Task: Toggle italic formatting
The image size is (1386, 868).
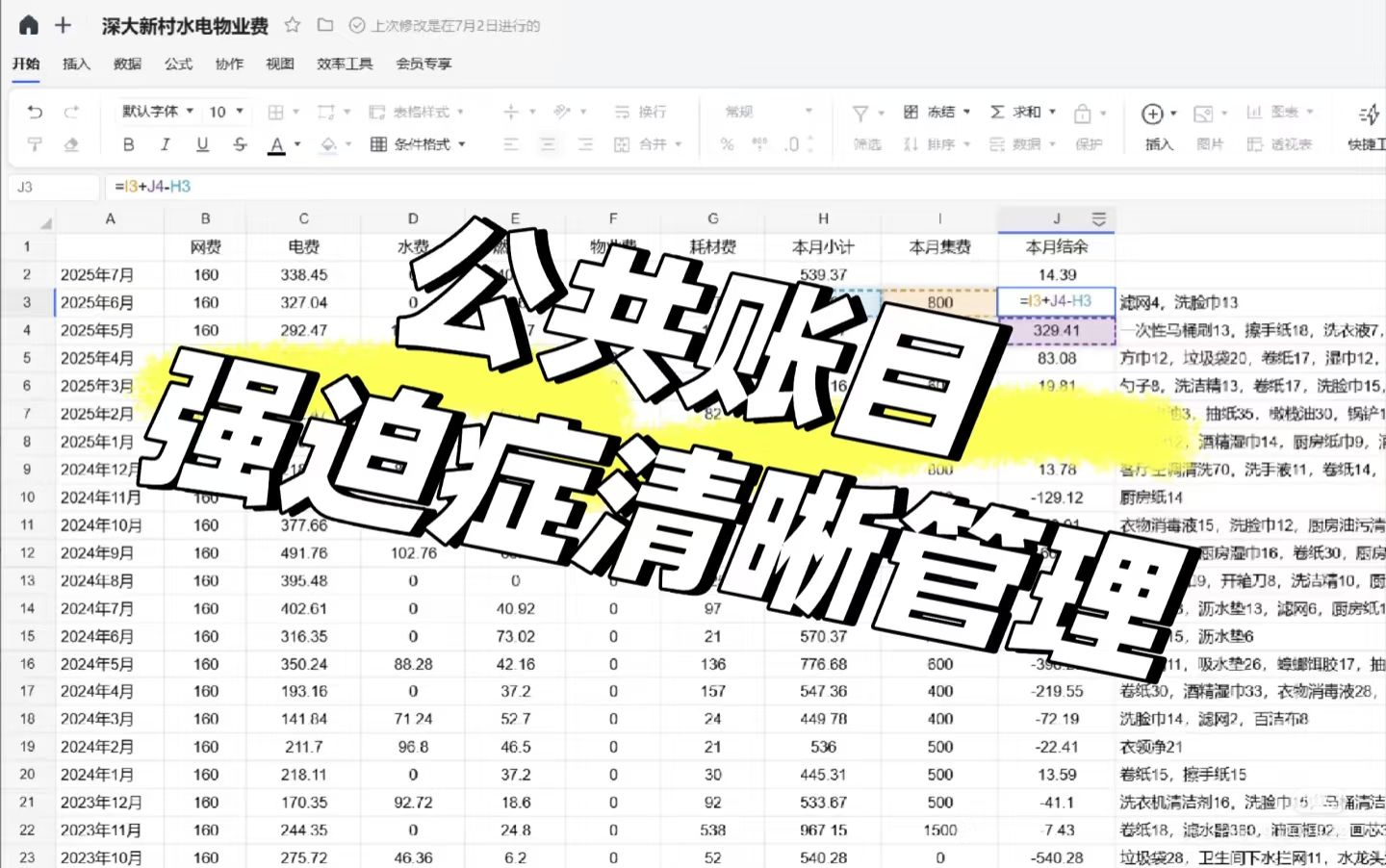Action: coord(165,144)
